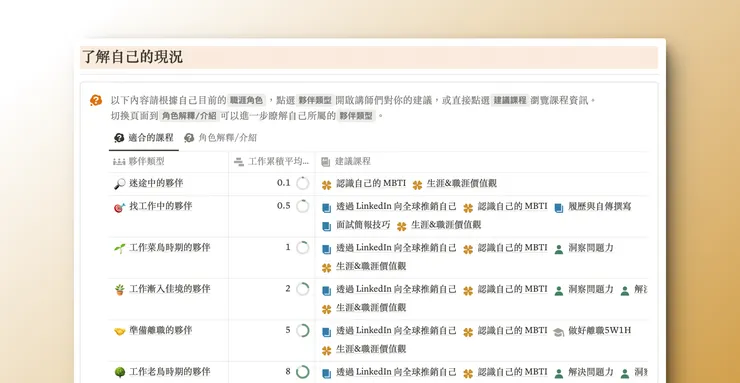The image size is (740, 383).
Task: Click the blue book icon beside LinkedIn in 準備離職 row
Action: [x=327, y=332]
